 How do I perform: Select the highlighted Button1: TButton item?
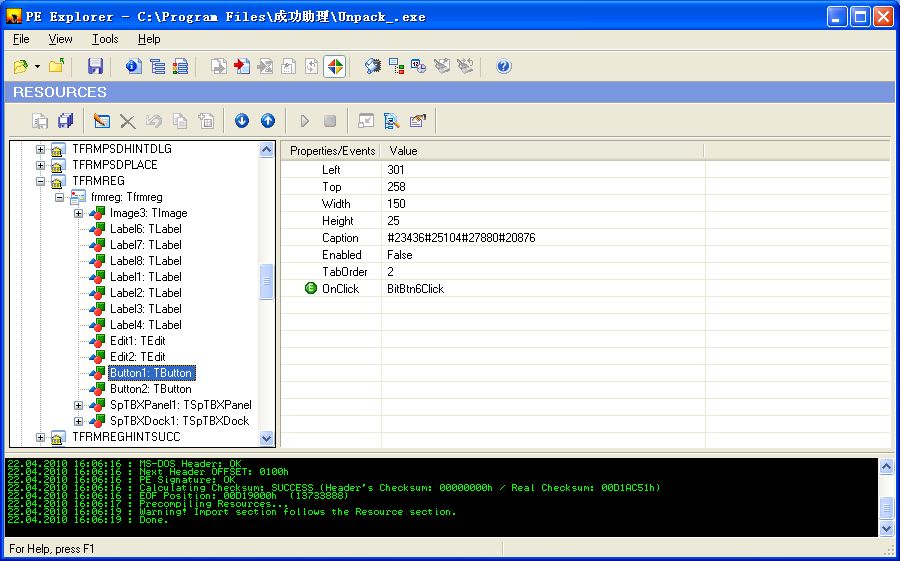[x=152, y=373]
